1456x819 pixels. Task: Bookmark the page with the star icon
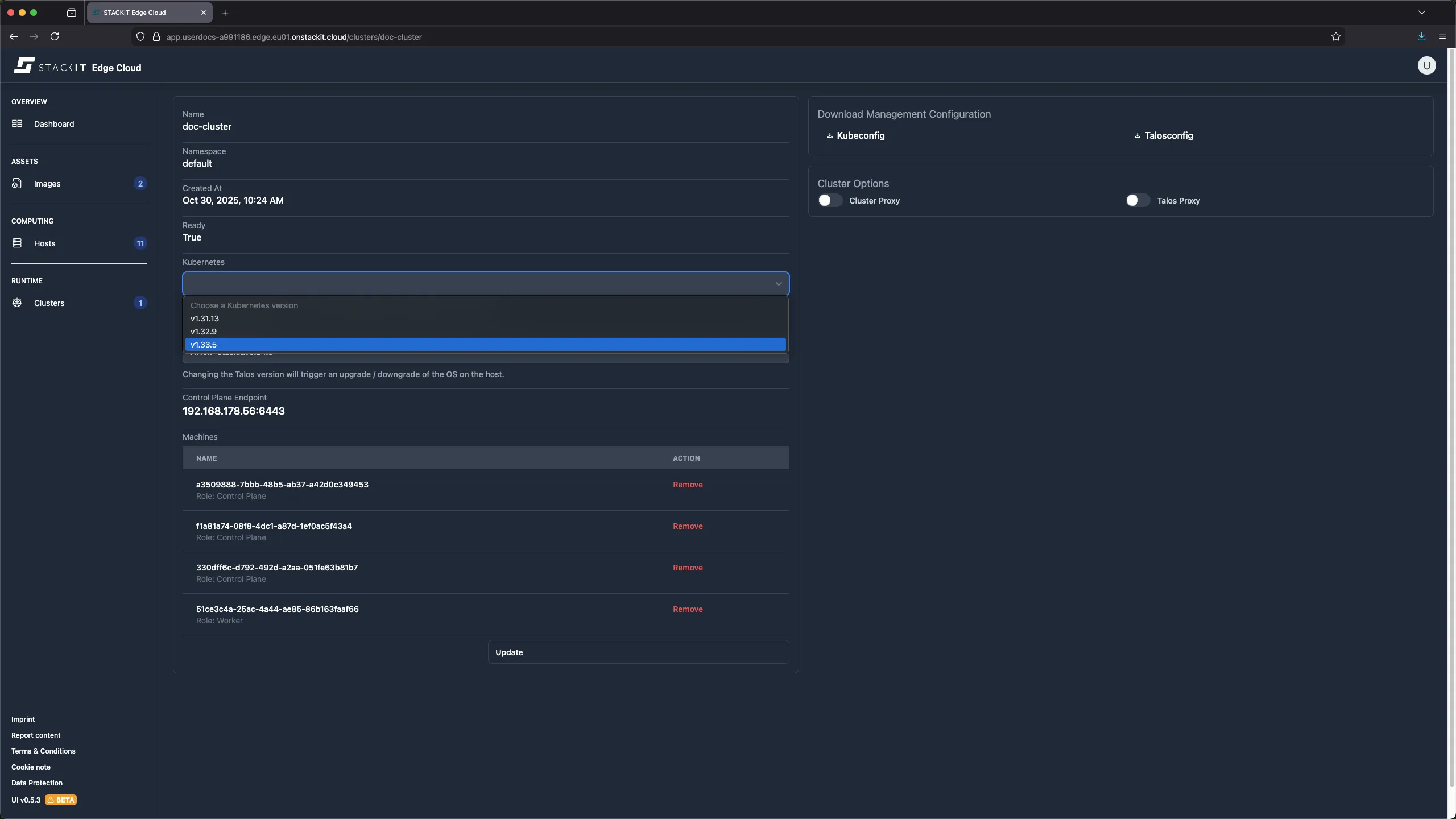[x=1335, y=36]
